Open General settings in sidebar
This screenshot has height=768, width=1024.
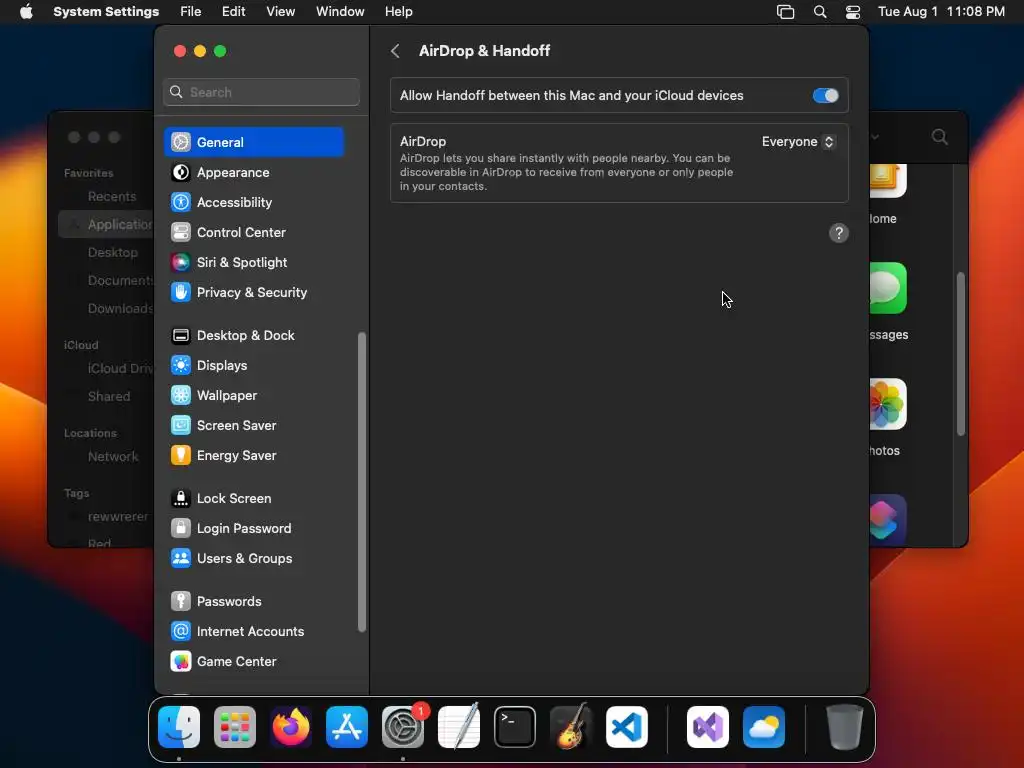[x=254, y=142]
